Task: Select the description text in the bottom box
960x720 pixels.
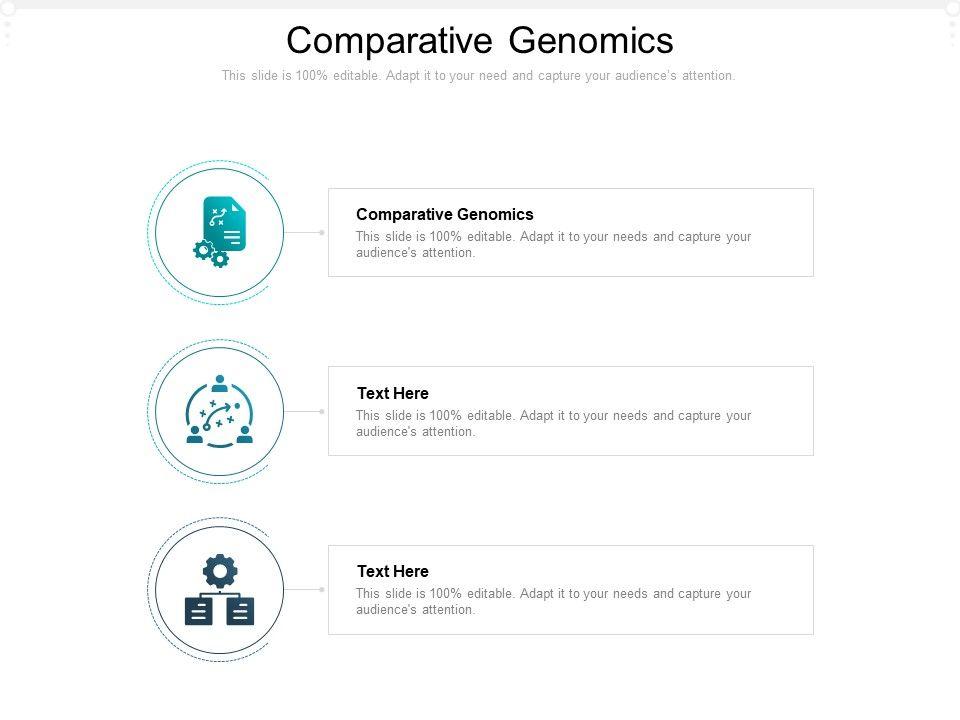Action: pos(553,601)
